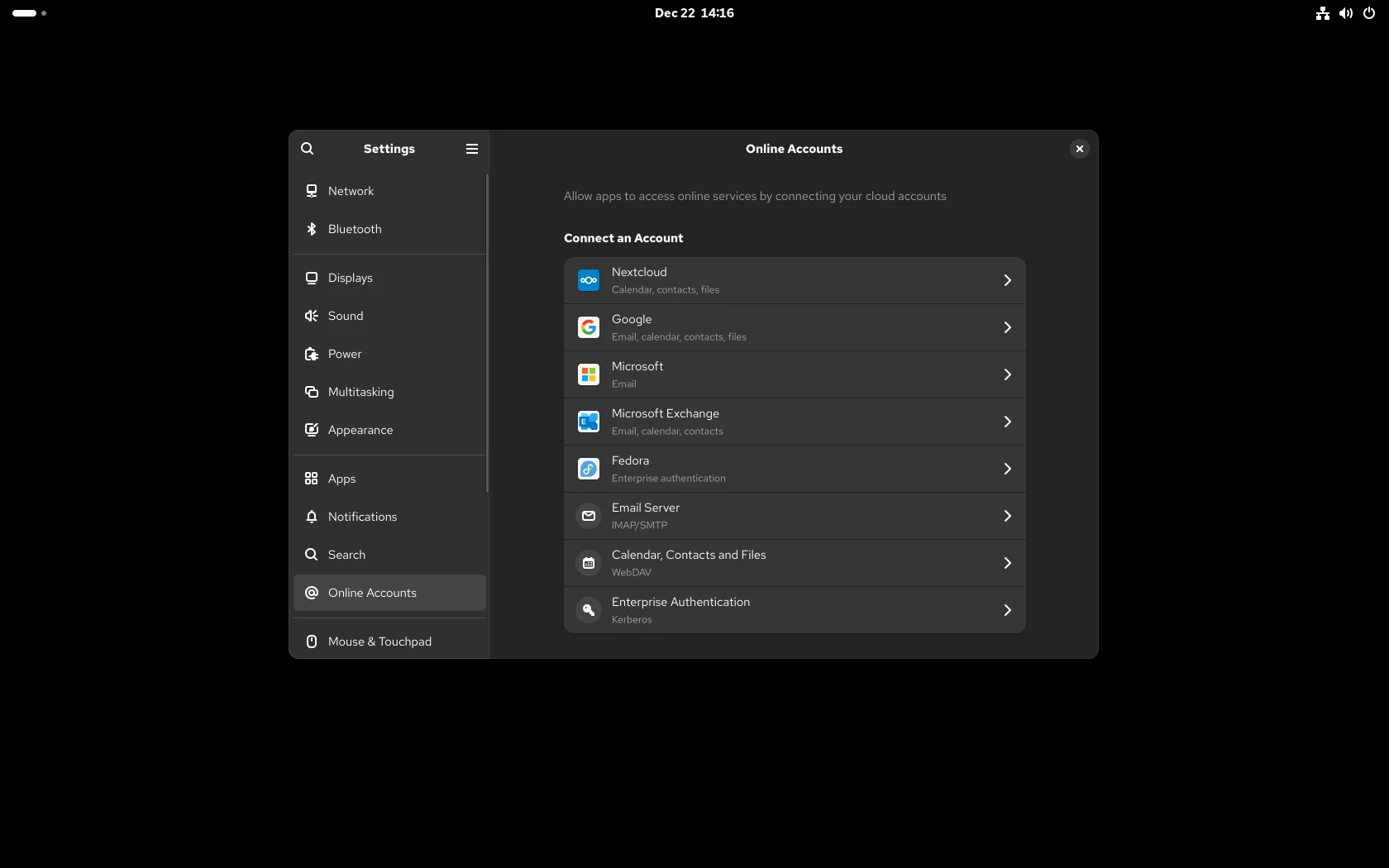Select Displays in the sidebar
Screen dimensions: 1389x868
click(x=350, y=278)
